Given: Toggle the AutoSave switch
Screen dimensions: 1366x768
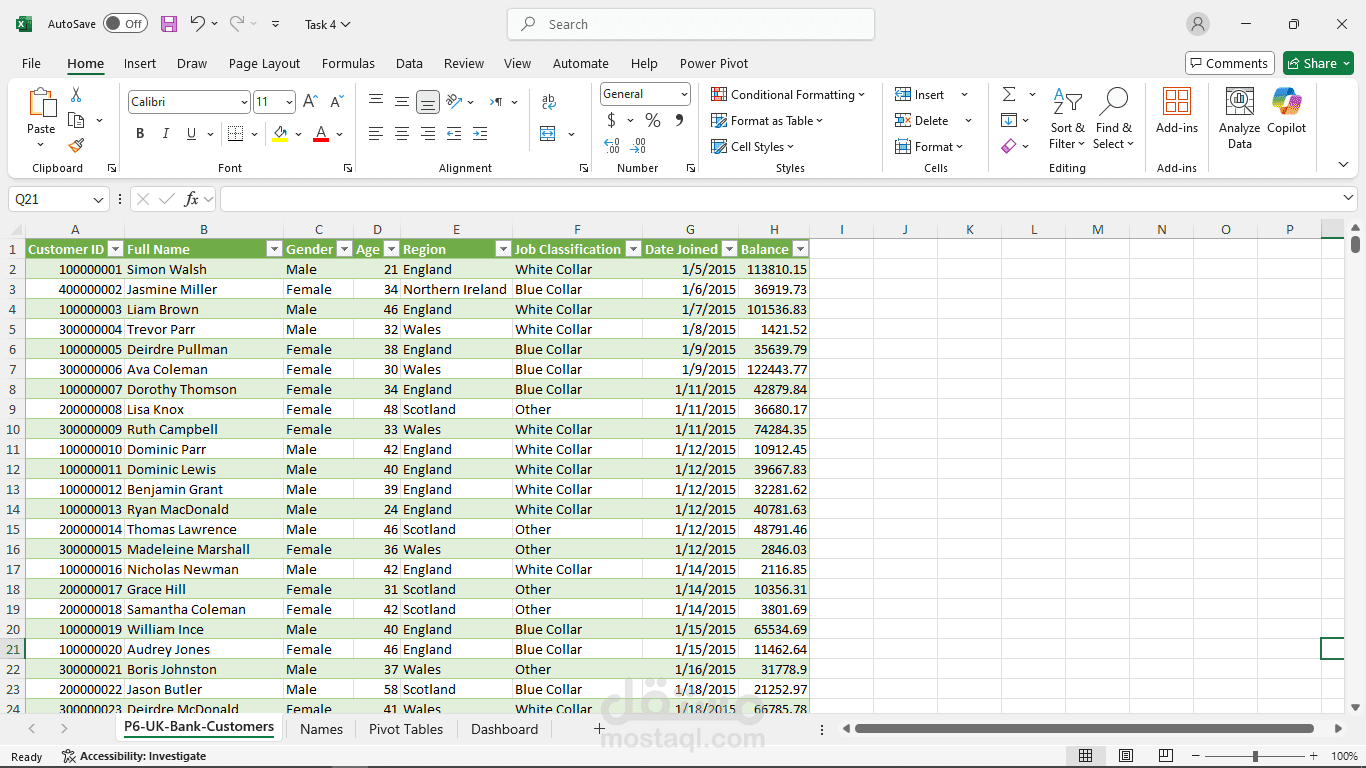Looking at the screenshot, I should pyautogui.click(x=125, y=24).
